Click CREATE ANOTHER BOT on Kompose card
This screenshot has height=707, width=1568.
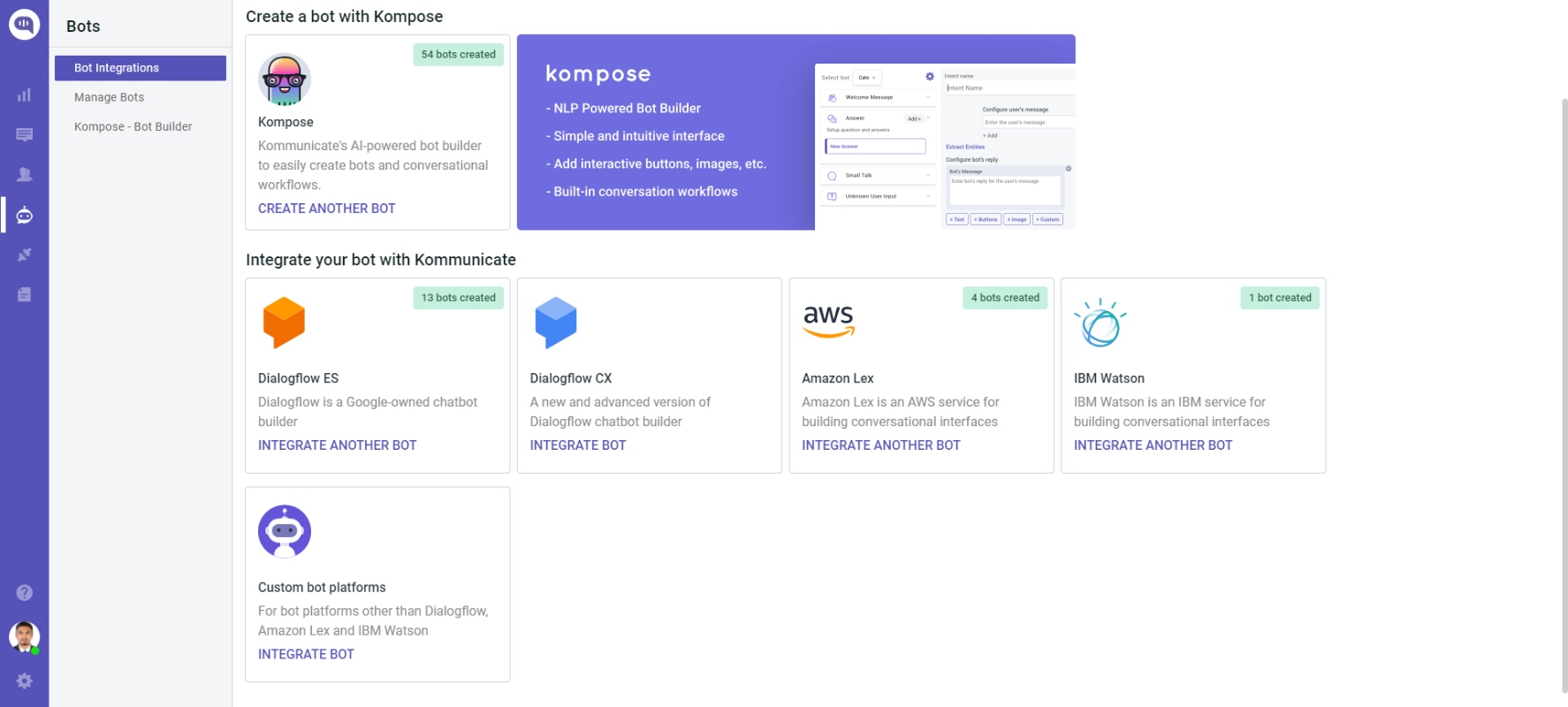327,209
